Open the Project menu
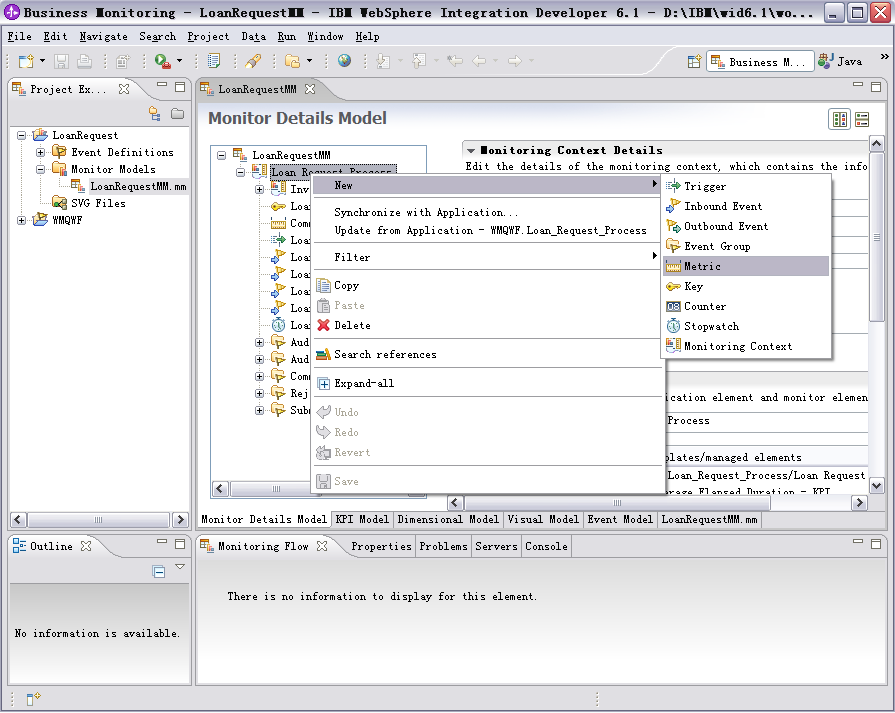 pyautogui.click(x=208, y=37)
